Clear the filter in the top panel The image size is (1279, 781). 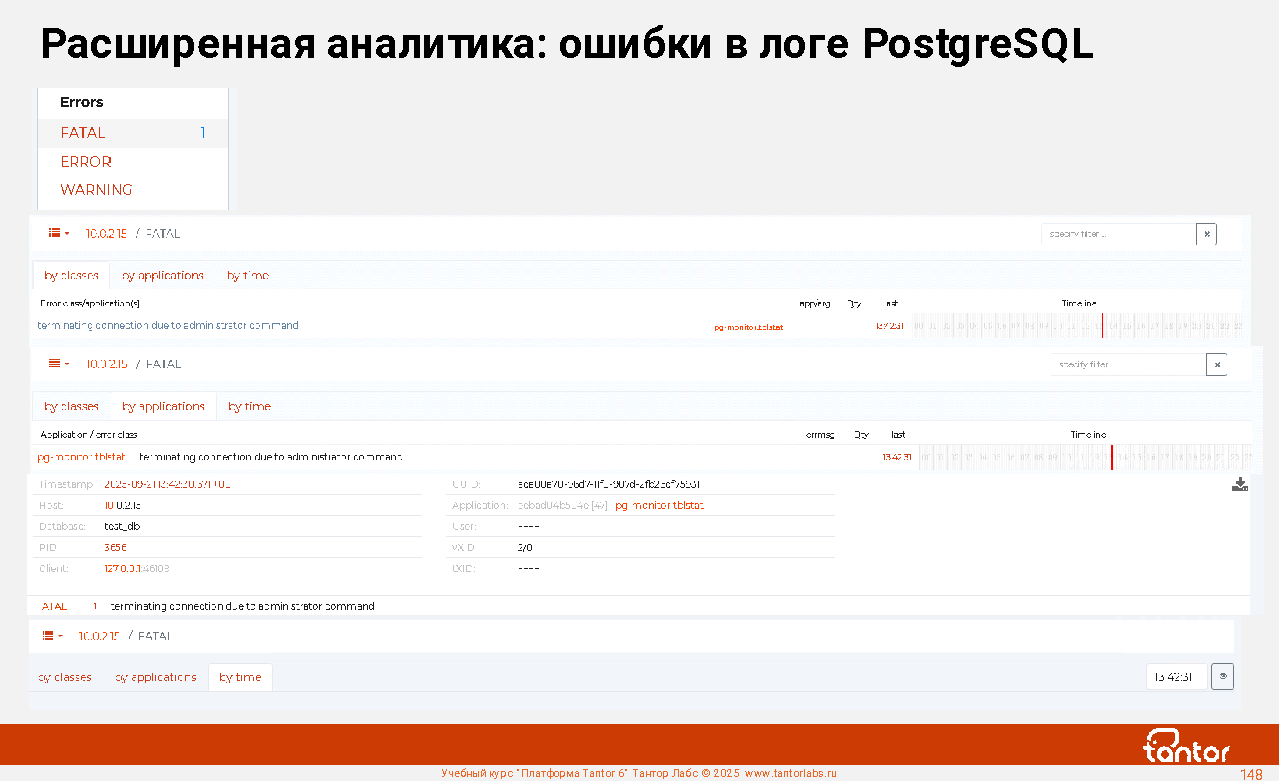(1207, 234)
